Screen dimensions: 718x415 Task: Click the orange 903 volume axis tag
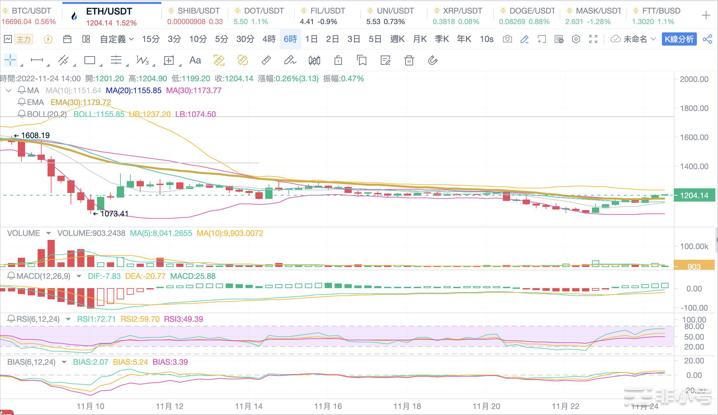click(694, 265)
